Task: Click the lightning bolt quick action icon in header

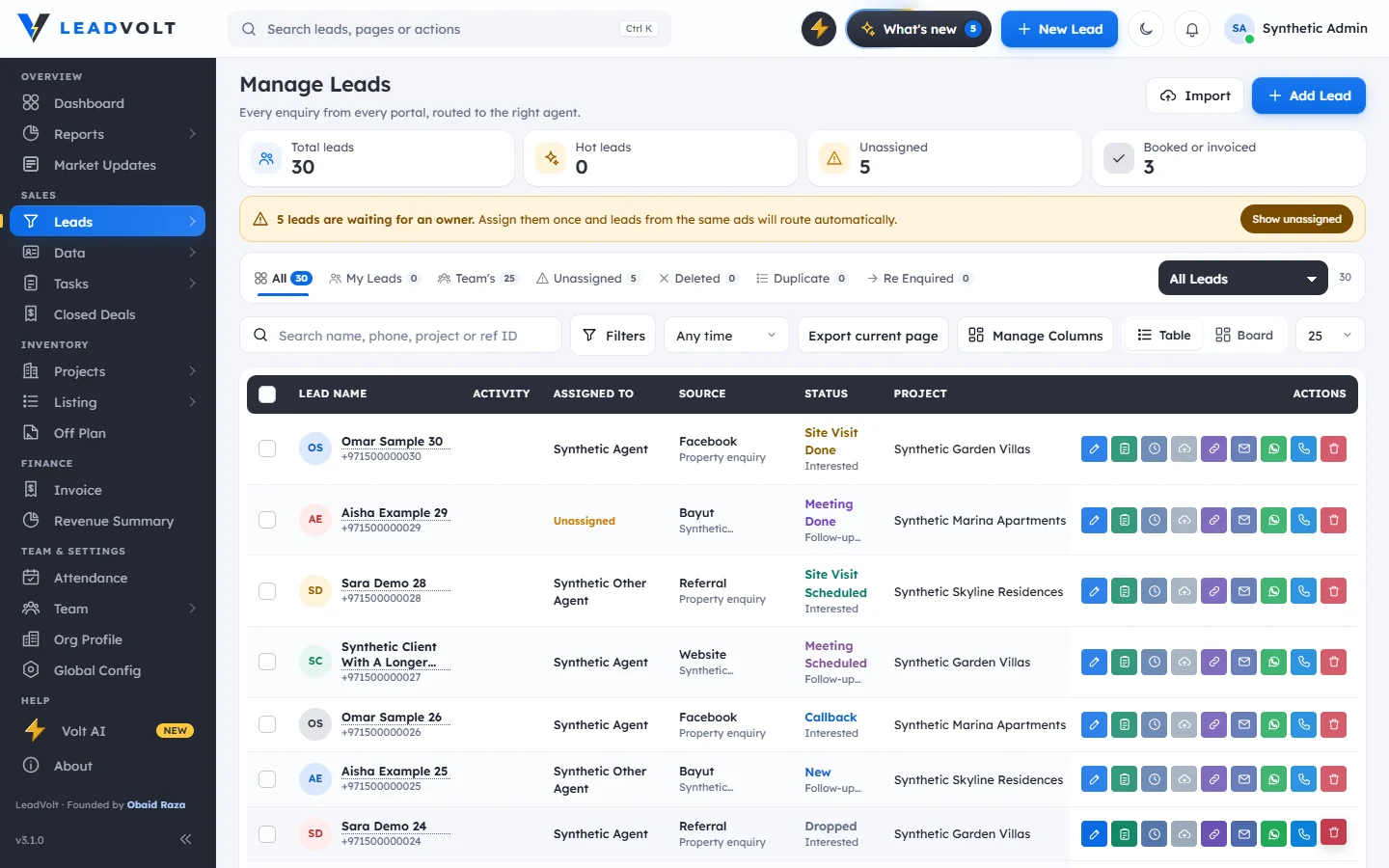Action: (819, 29)
